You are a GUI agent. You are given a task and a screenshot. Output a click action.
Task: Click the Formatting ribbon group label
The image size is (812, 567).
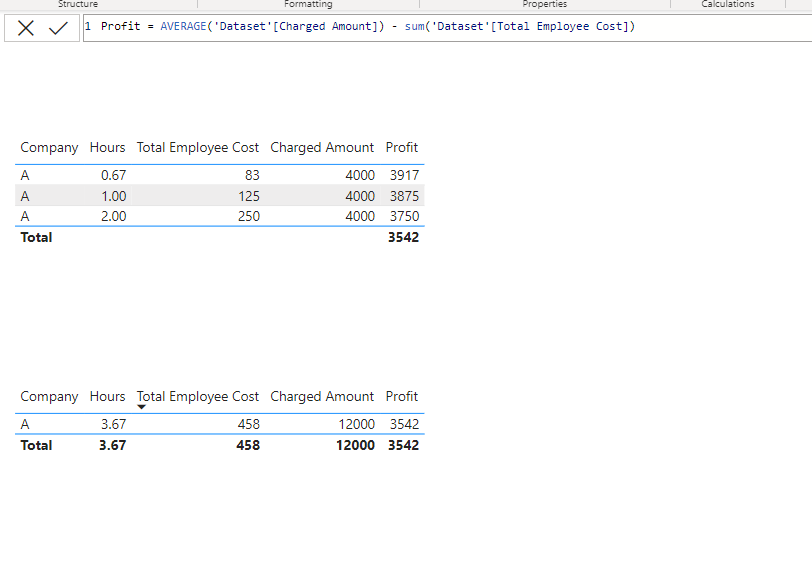coord(308,4)
